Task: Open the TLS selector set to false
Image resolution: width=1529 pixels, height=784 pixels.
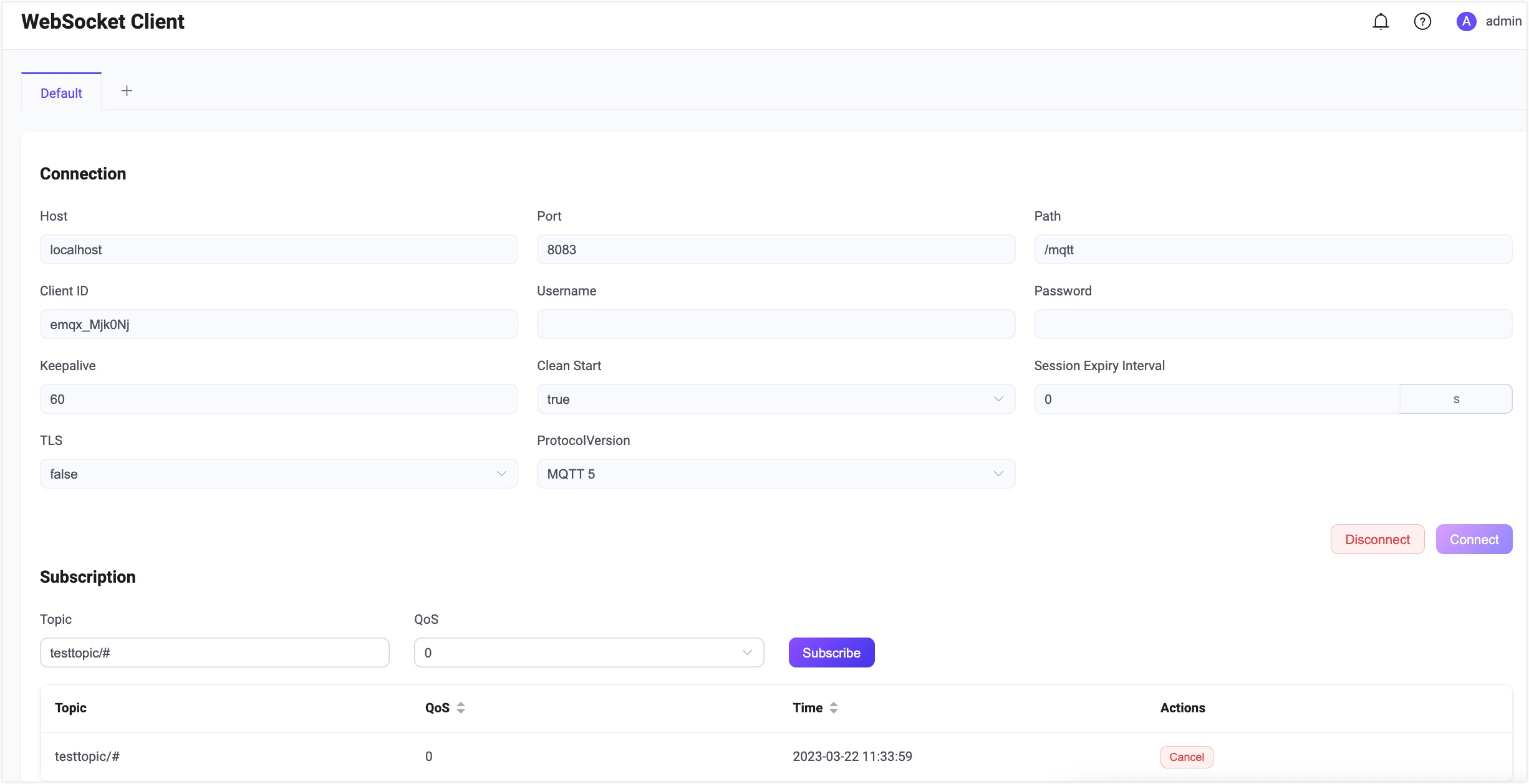Action: pos(278,474)
